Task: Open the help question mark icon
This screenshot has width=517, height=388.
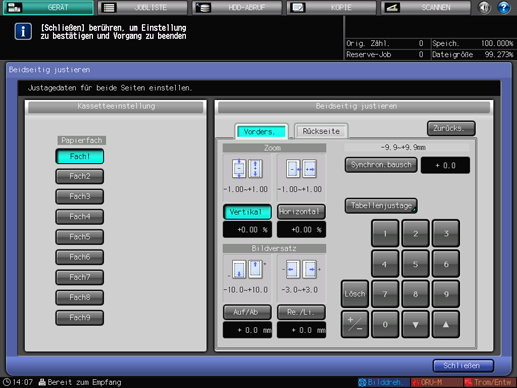Action: [x=504, y=7]
